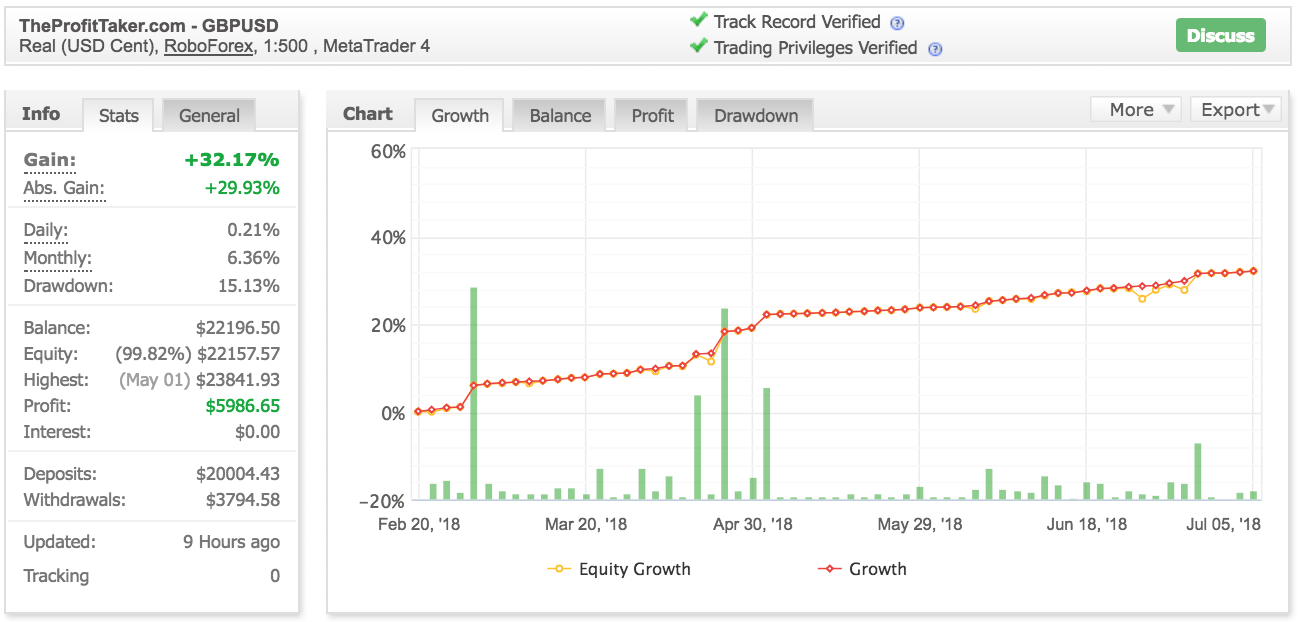Screen dimensions: 1300x622
Task: Click the red Growth legend marker
Action: tap(829, 569)
